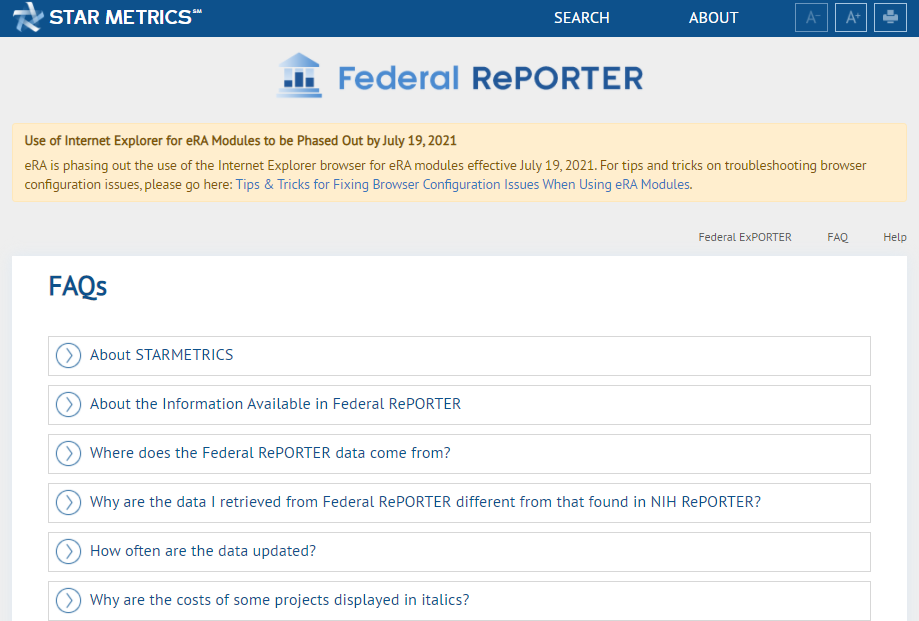Click the FAQs page heading

(x=77, y=286)
